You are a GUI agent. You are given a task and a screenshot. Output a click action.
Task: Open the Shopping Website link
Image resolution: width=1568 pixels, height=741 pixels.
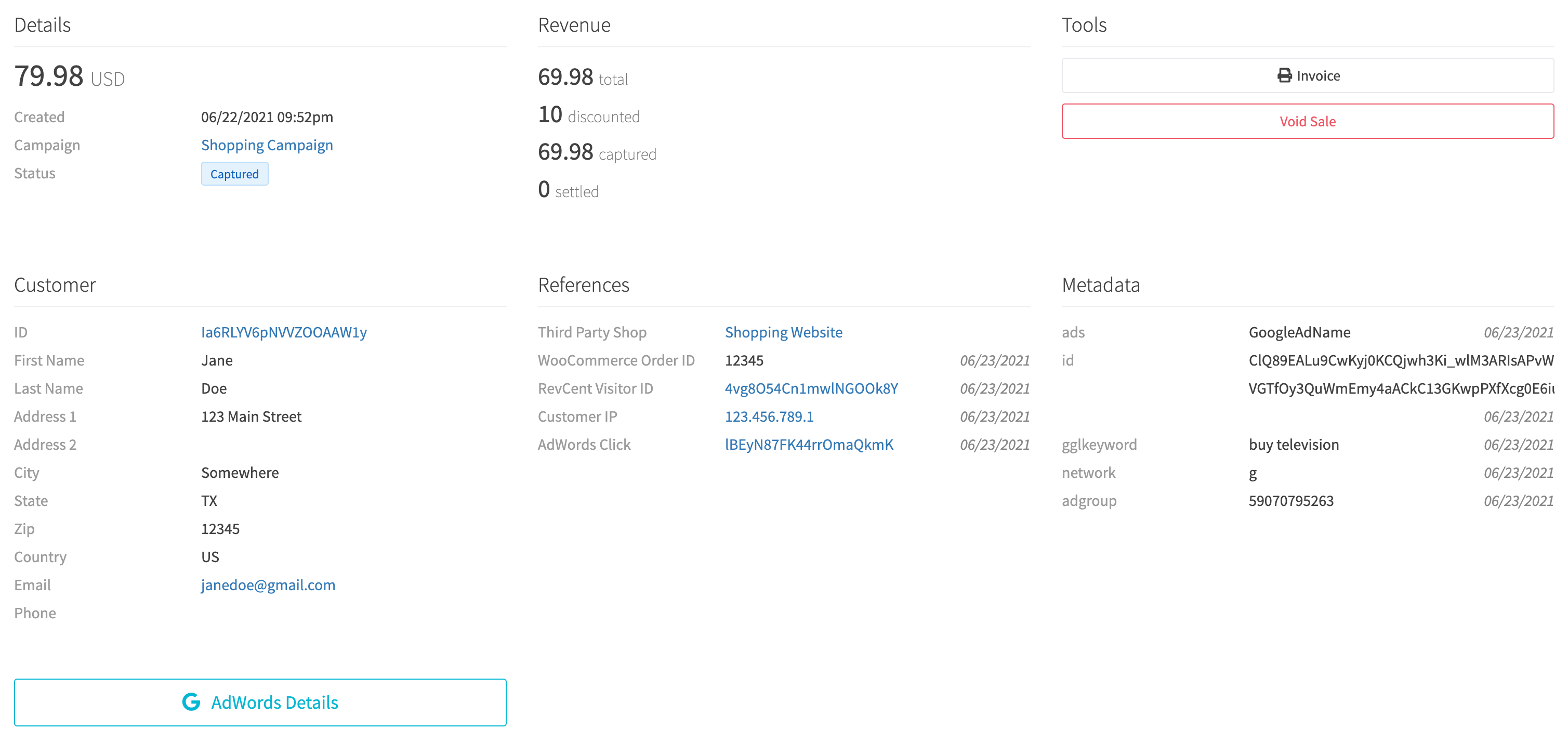pyautogui.click(x=783, y=332)
